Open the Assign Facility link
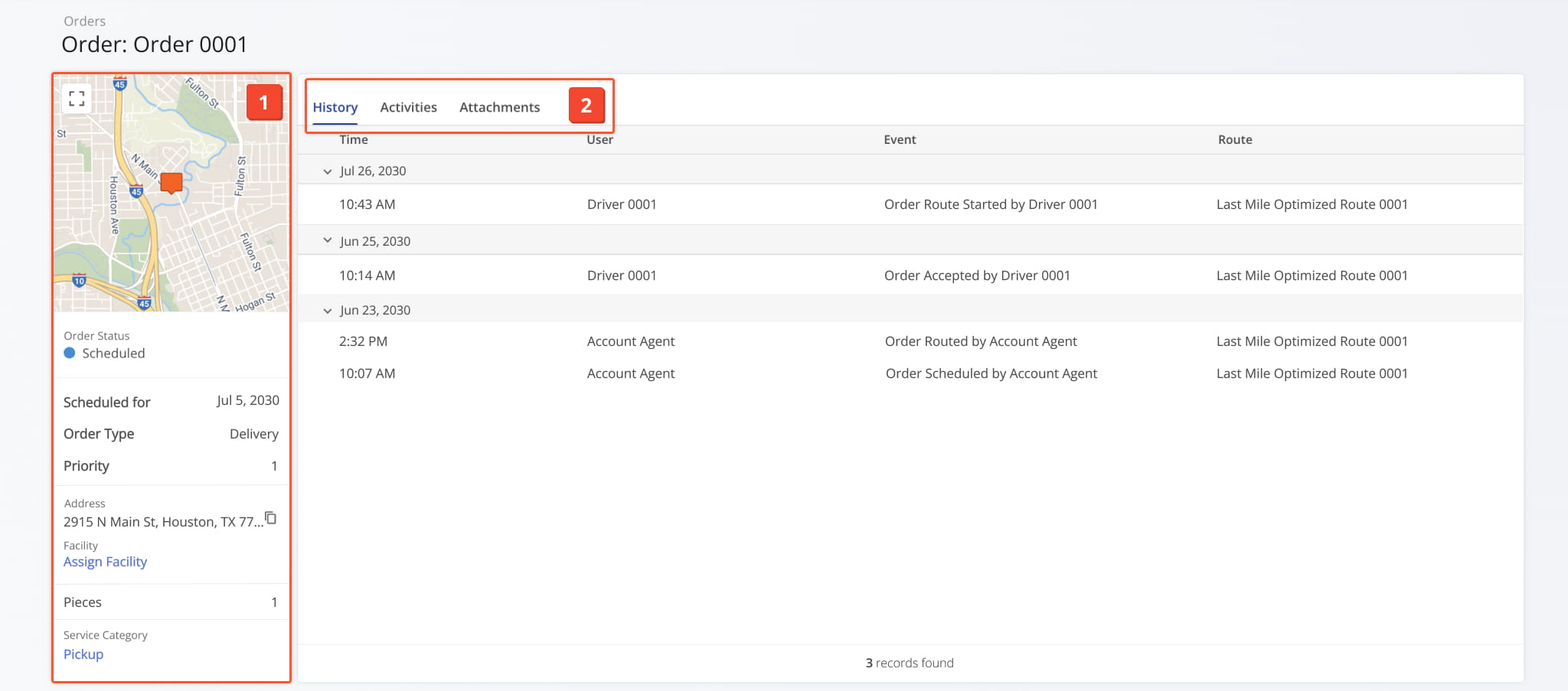Viewport: 1568px width, 691px height. (x=105, y=561)
